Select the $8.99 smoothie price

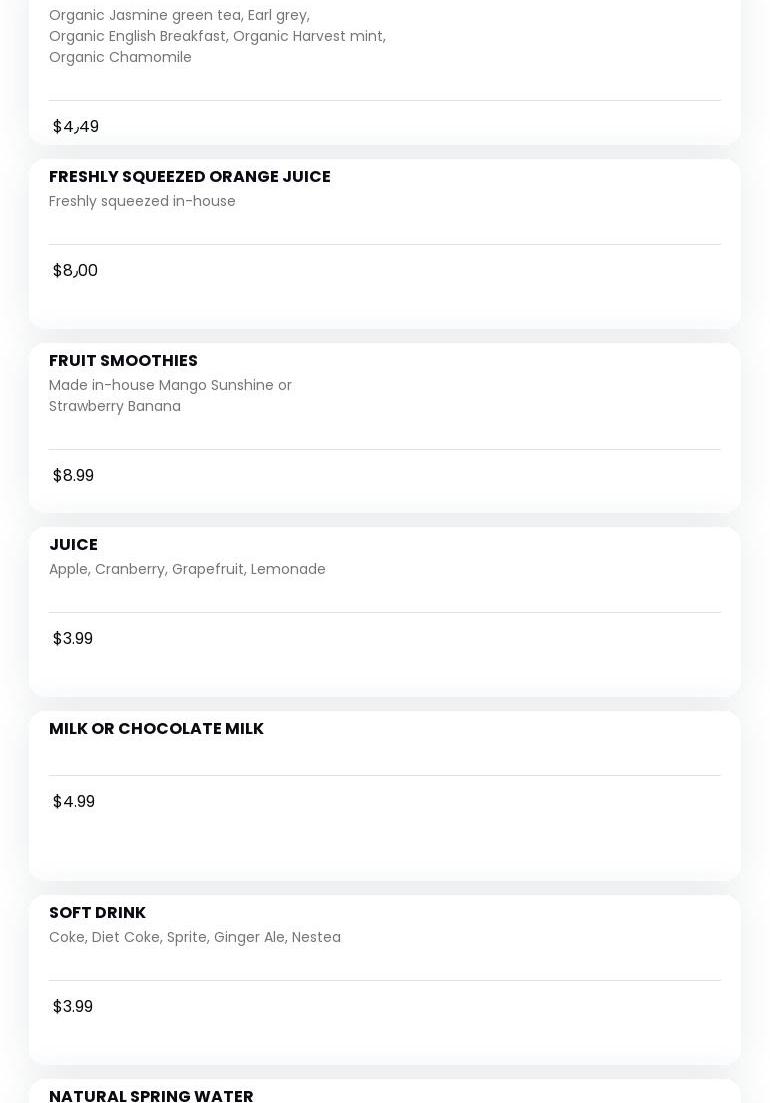(73, 476)
